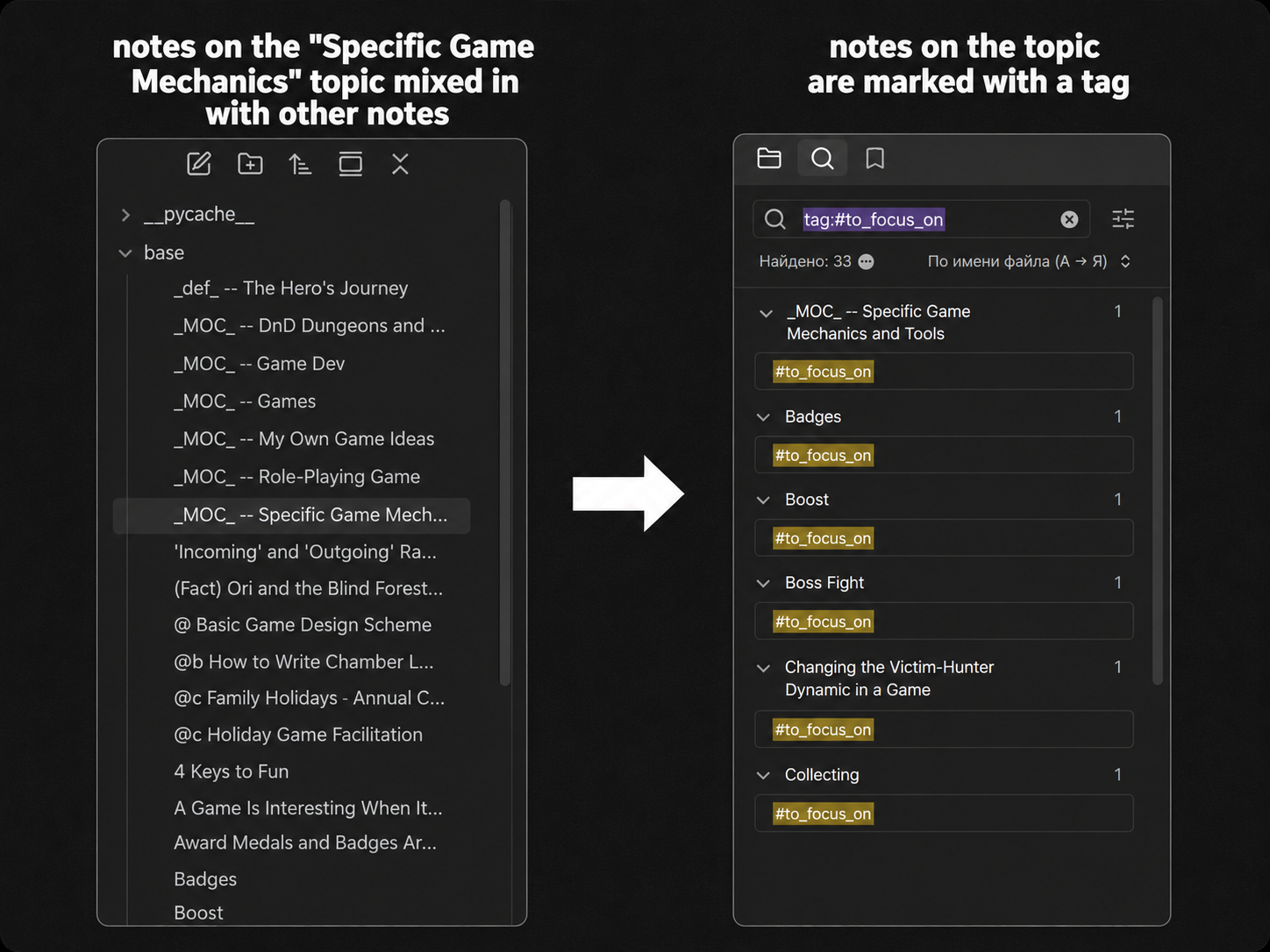Click the 'Badges' result title
Image resolution: width=1270 pixels, height=952 pixels.
tap(813, 417)
